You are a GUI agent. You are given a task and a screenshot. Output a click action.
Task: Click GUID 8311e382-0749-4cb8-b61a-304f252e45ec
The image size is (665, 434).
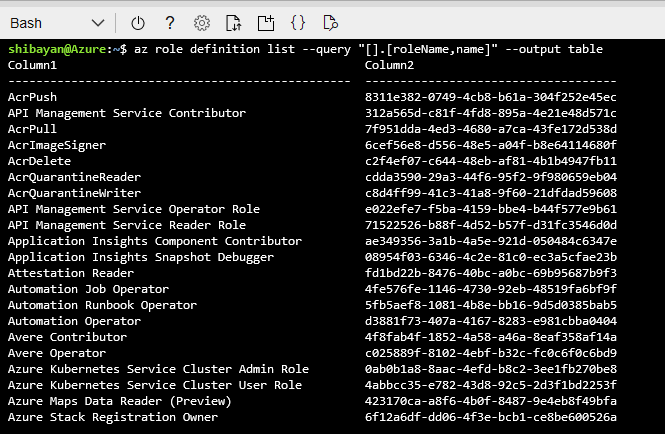[x=491, y=97]
